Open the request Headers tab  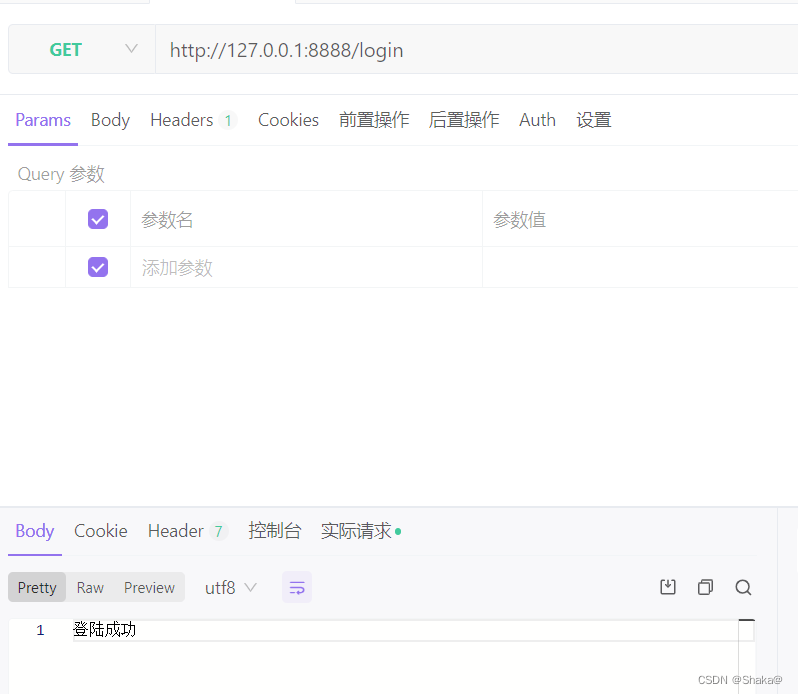click(x=193, y=120)
